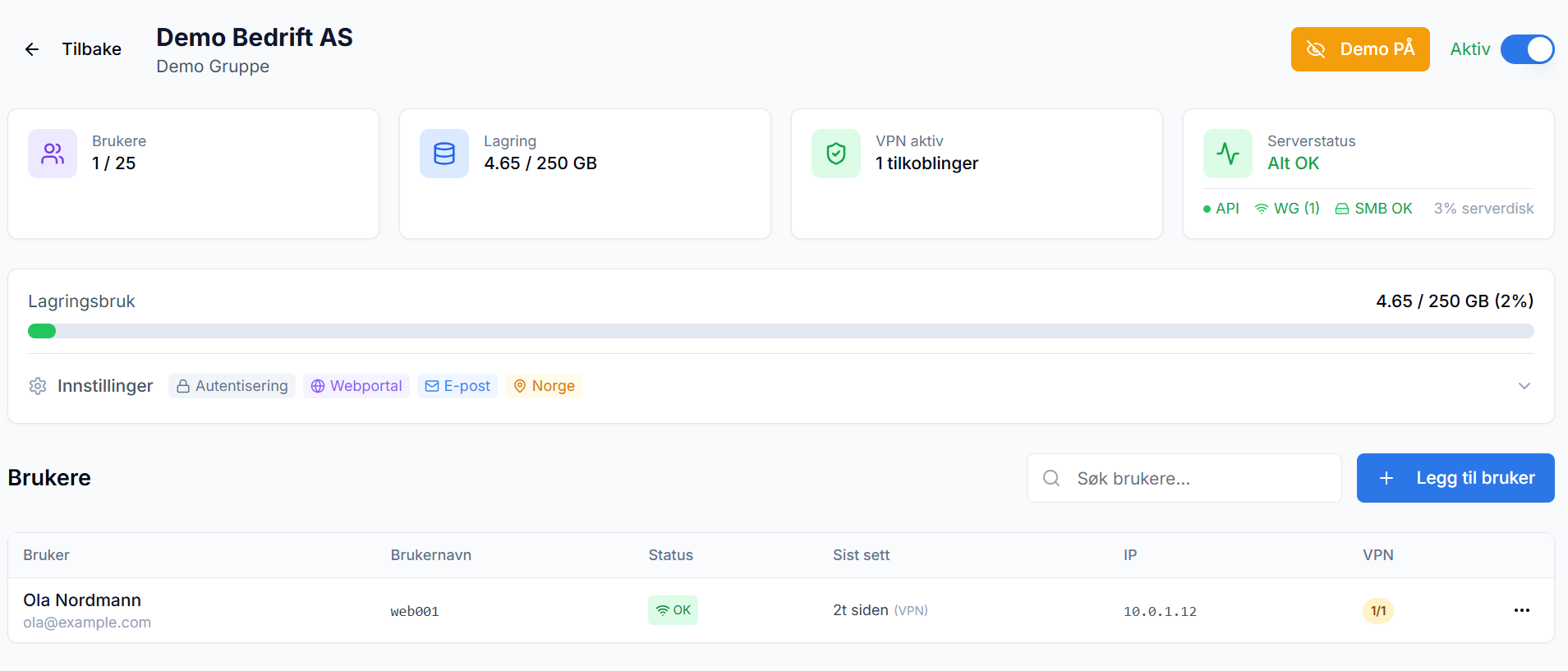This screenshot has height=671, width=1568.
Task: Click the purple users icon in Brukere card
Action: tap(53, 154)
